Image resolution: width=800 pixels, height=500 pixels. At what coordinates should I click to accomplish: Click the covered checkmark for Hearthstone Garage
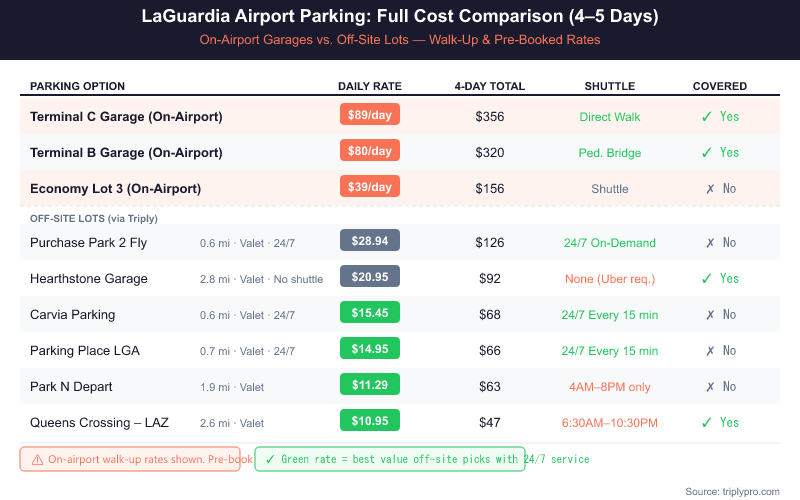click(707, 279)
